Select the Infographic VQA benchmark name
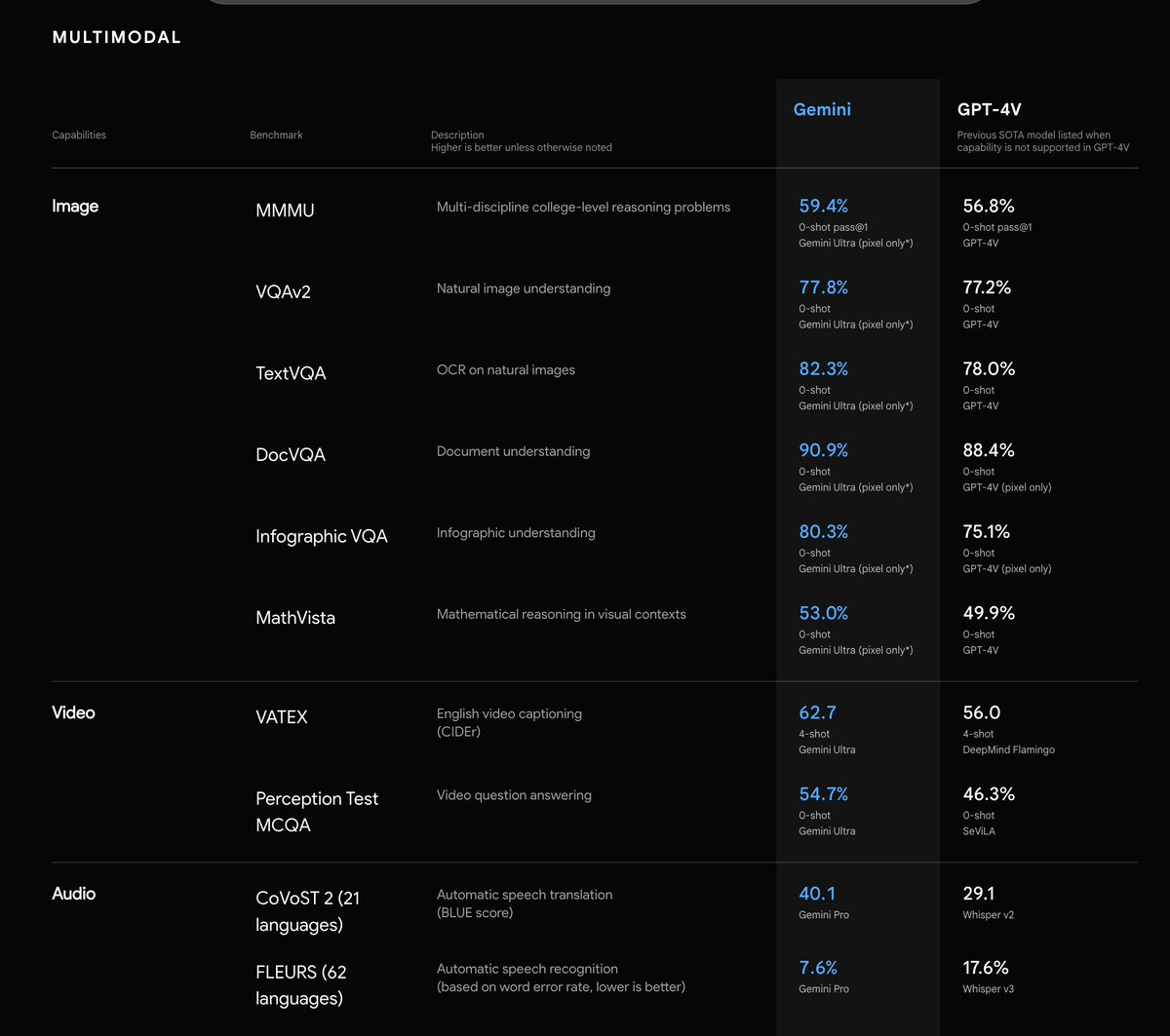The width and height of the screenshot is (1170, 1036). click(x=322, y=536)
